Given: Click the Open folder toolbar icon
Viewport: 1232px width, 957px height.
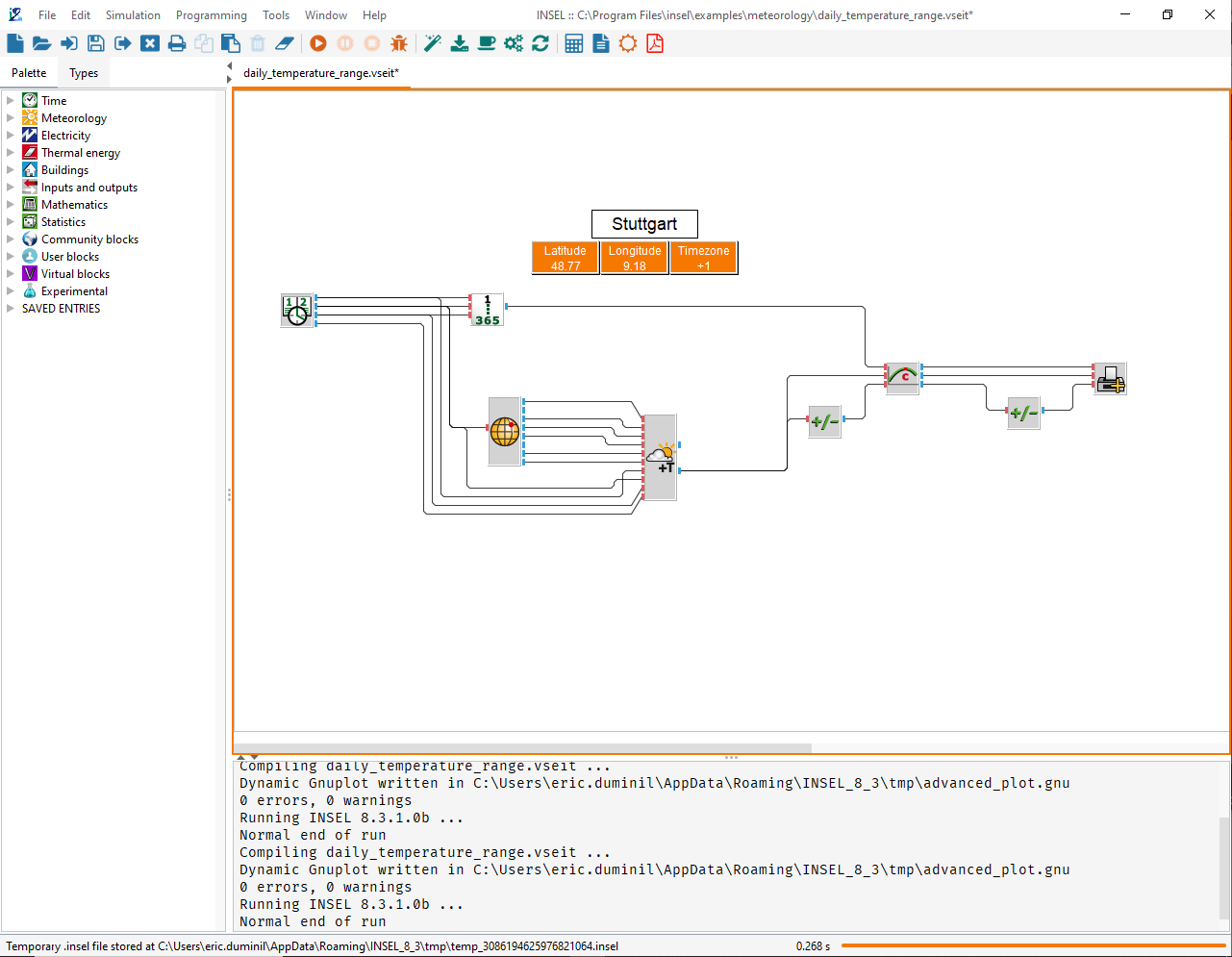Looking at the screenshot, I should pos(41,43).
